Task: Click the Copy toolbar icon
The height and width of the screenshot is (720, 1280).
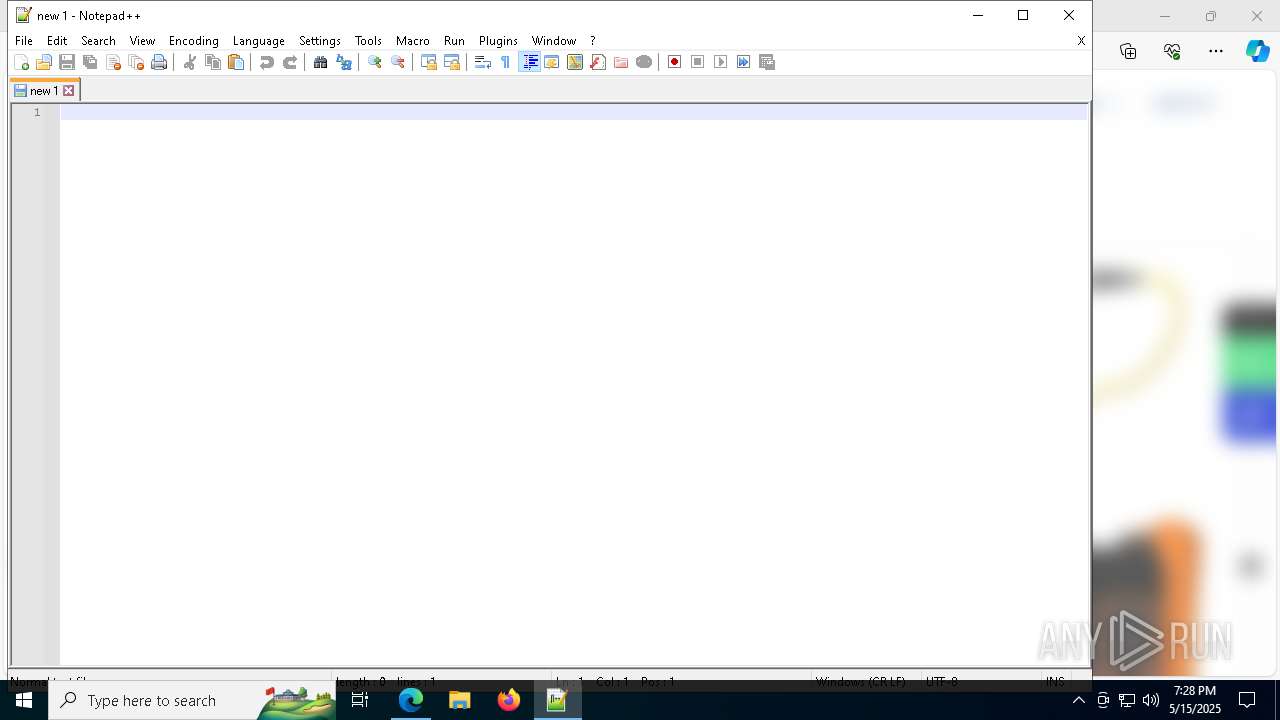Action: 213,62
